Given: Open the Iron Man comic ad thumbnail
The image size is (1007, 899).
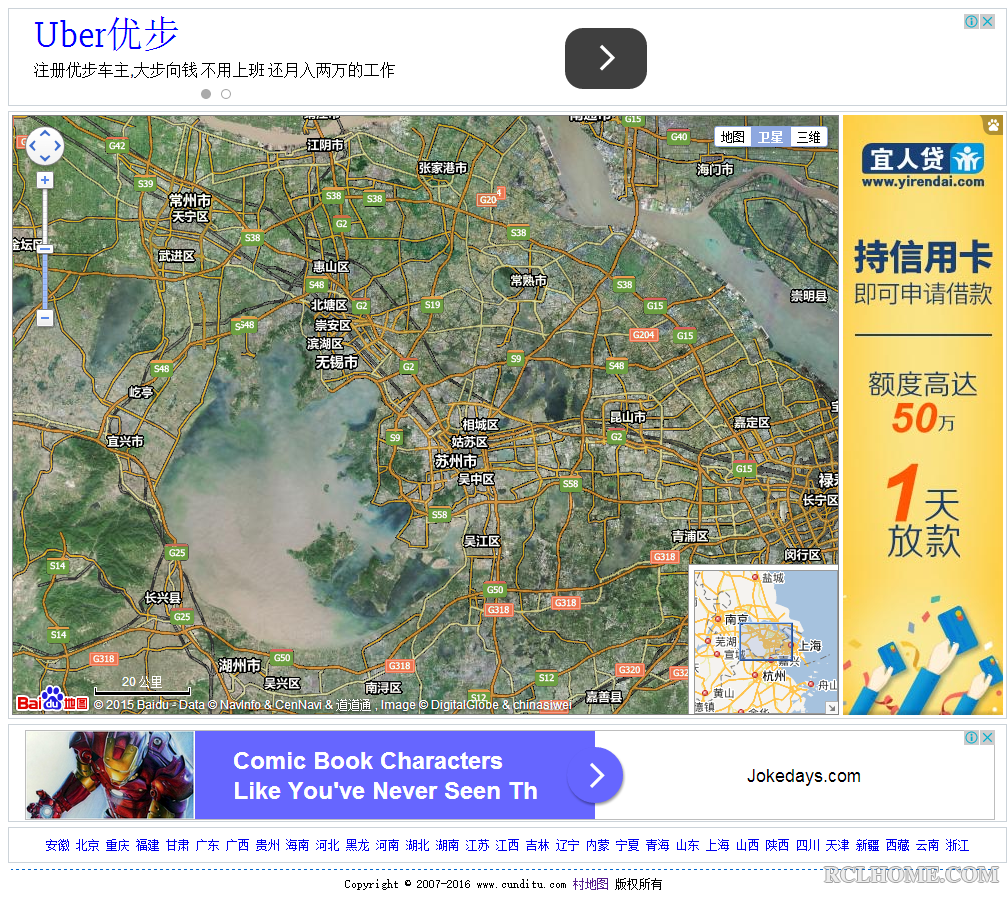Looking at the screenshot, I should tap(110, 774).
